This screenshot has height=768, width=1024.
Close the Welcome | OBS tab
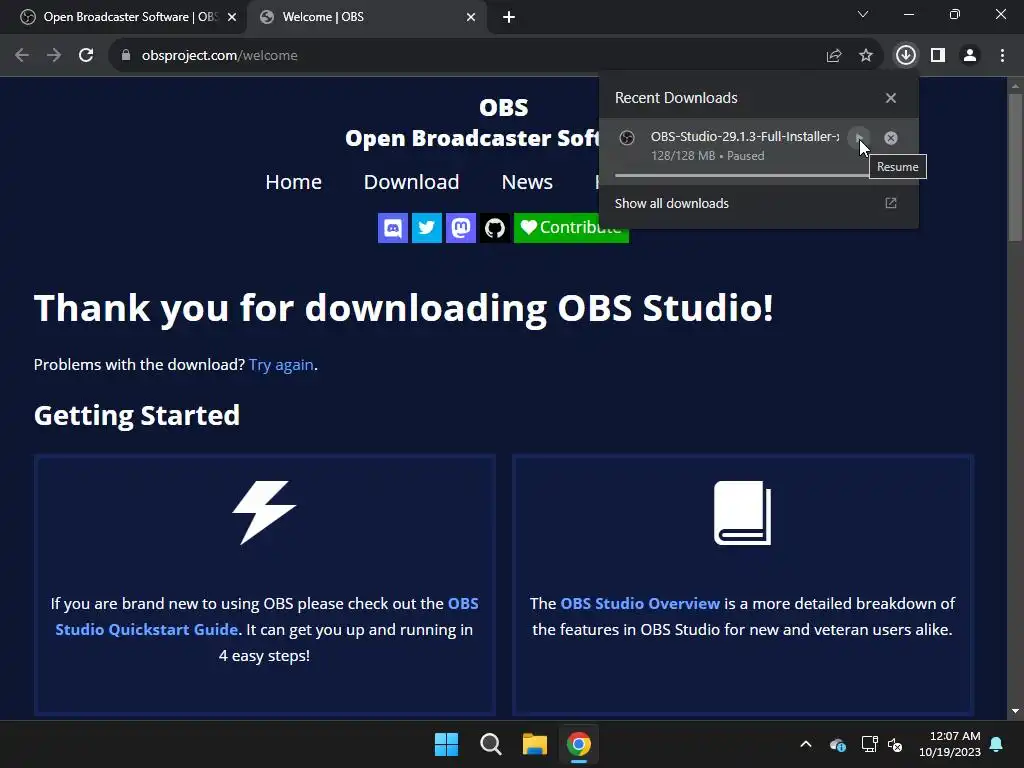(471, 17)
